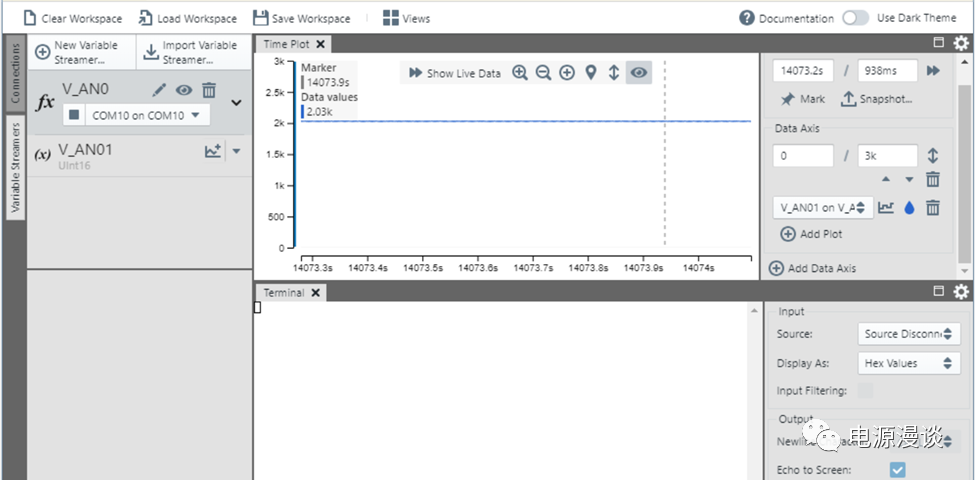975x480 pixels.
Task: Delete the V_AN01 plot entry
Action: pos(932,207)
